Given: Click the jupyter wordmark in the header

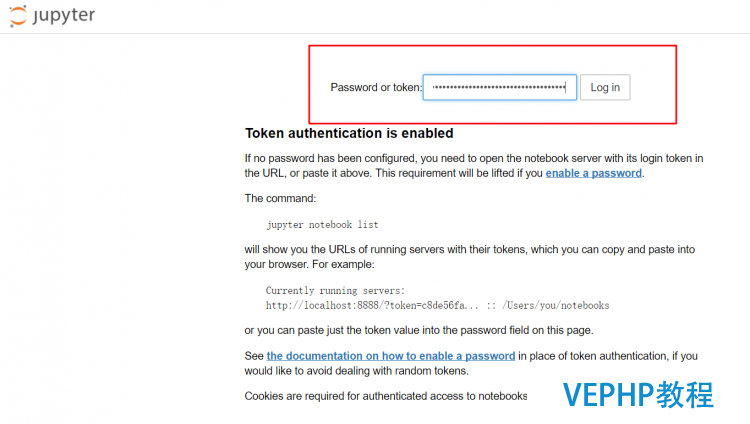Looking at the screenshot, I should click(x=64, y=15).
